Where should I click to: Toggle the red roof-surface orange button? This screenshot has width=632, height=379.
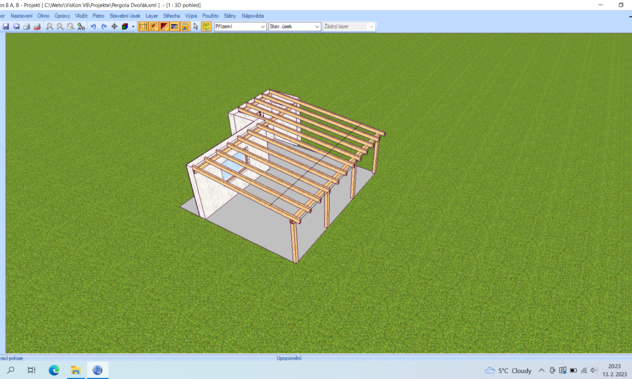(x=164, y=27)
